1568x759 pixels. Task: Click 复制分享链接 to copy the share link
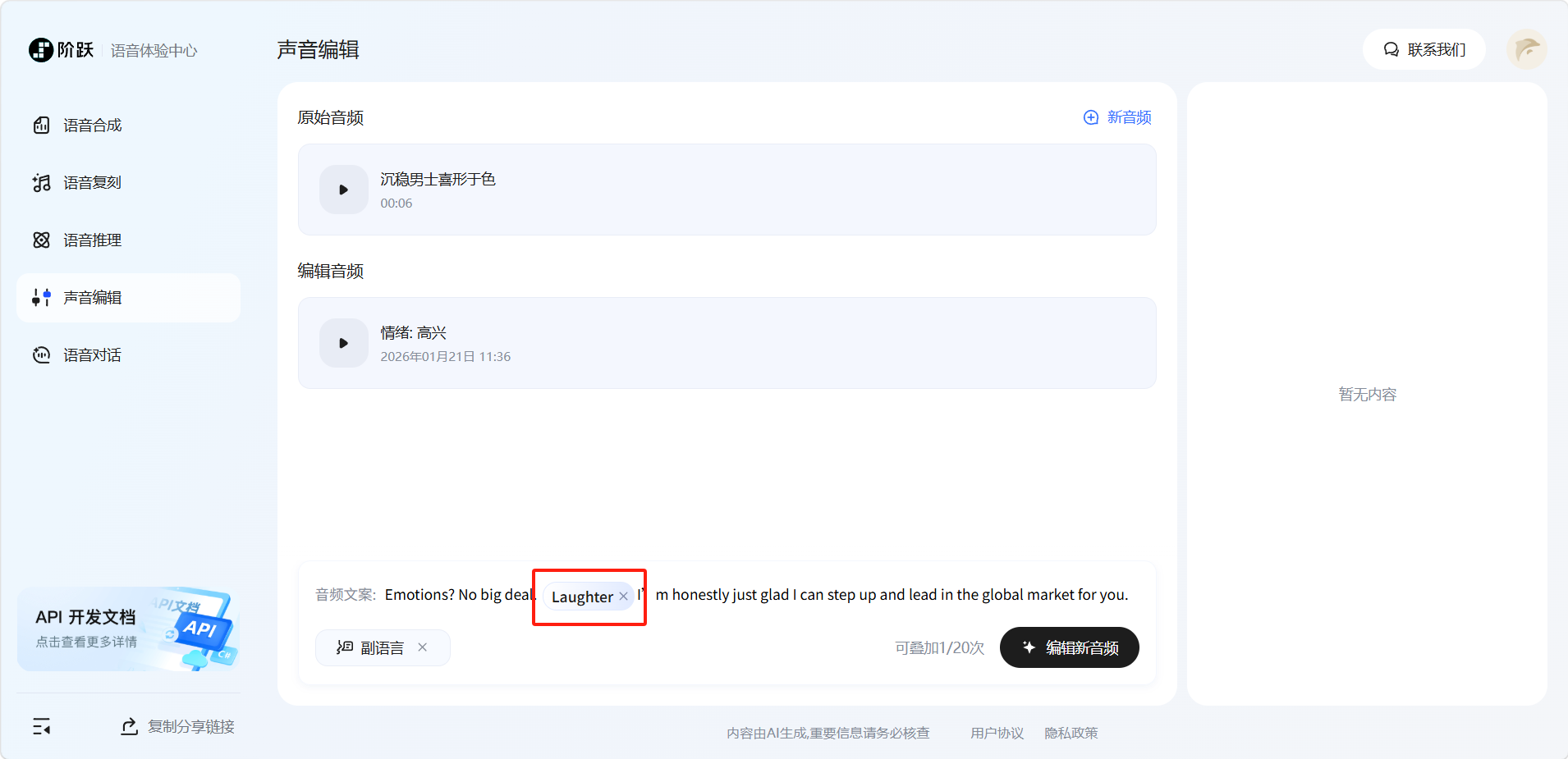pos(178,726)
